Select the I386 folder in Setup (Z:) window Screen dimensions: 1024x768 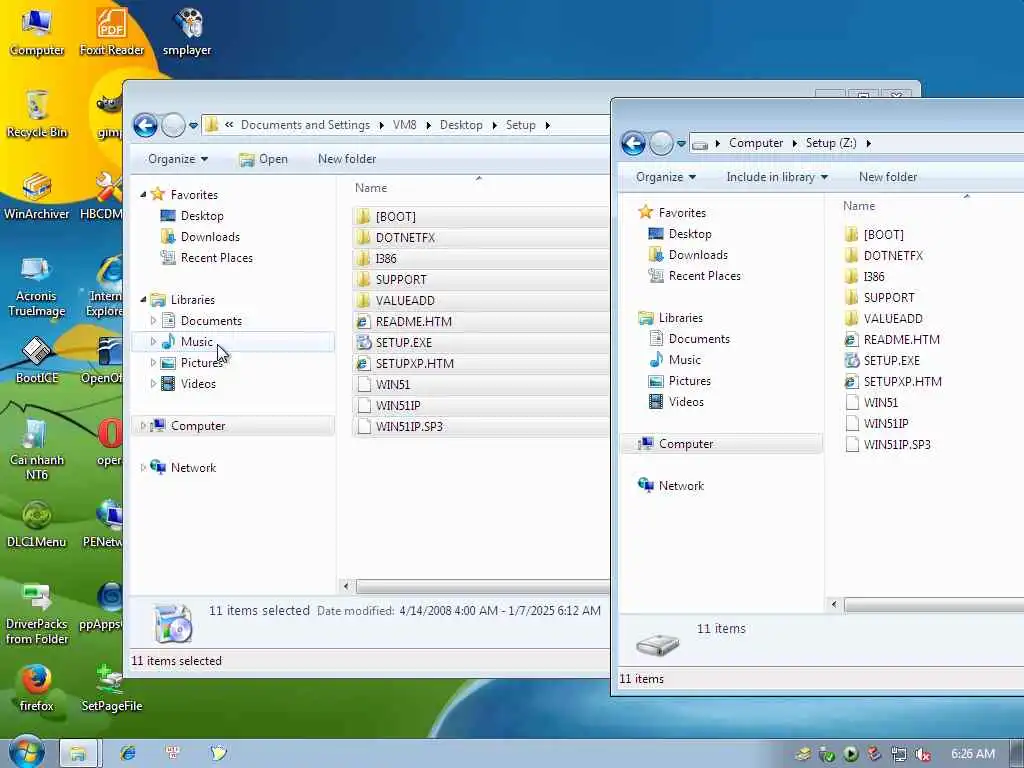[874, 277]
